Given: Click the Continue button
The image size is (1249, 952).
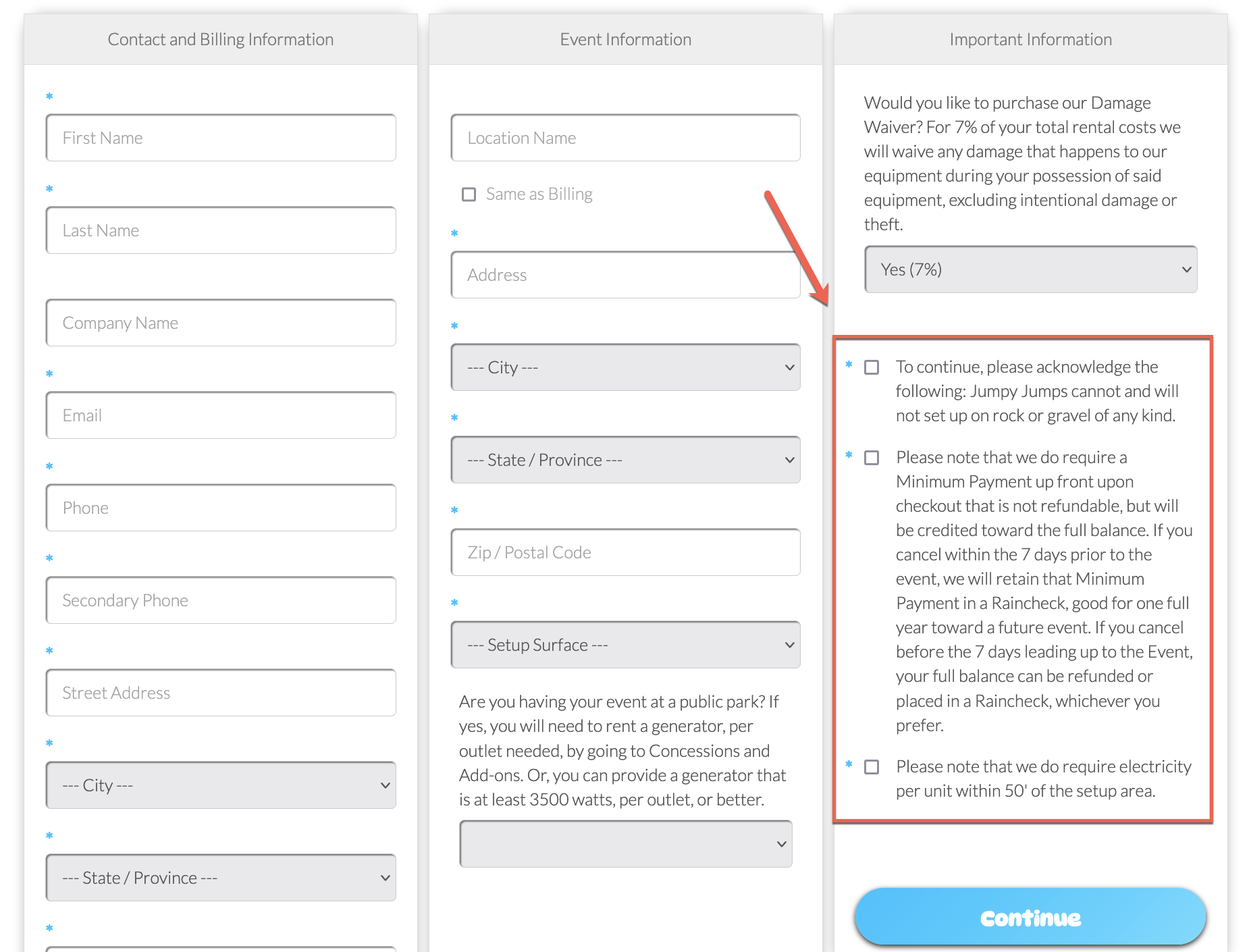Looking at the screenshot, I should 1030,918.
